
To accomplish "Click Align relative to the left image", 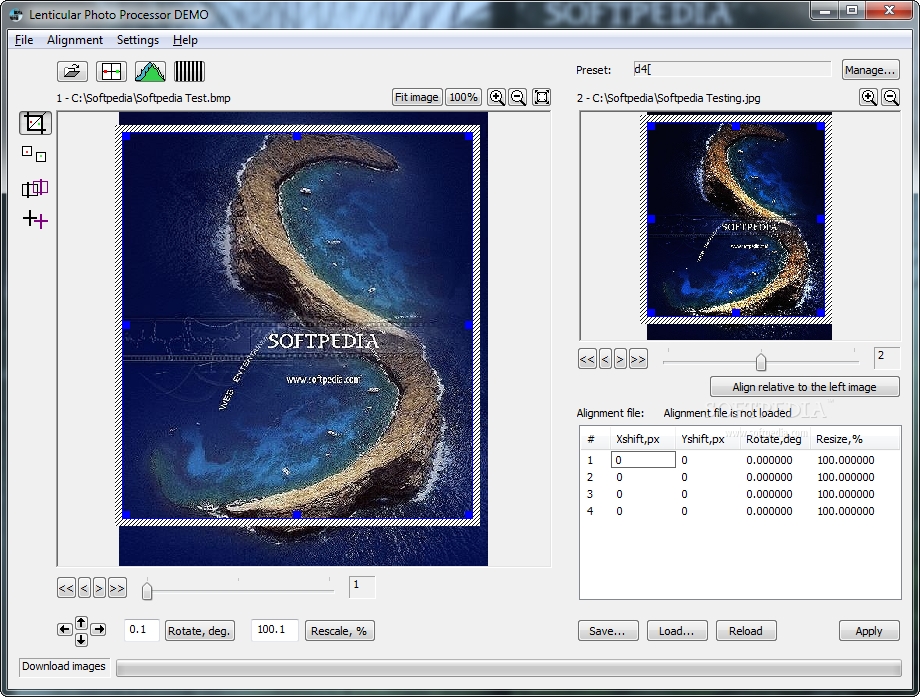I will (x=804, y=387).
